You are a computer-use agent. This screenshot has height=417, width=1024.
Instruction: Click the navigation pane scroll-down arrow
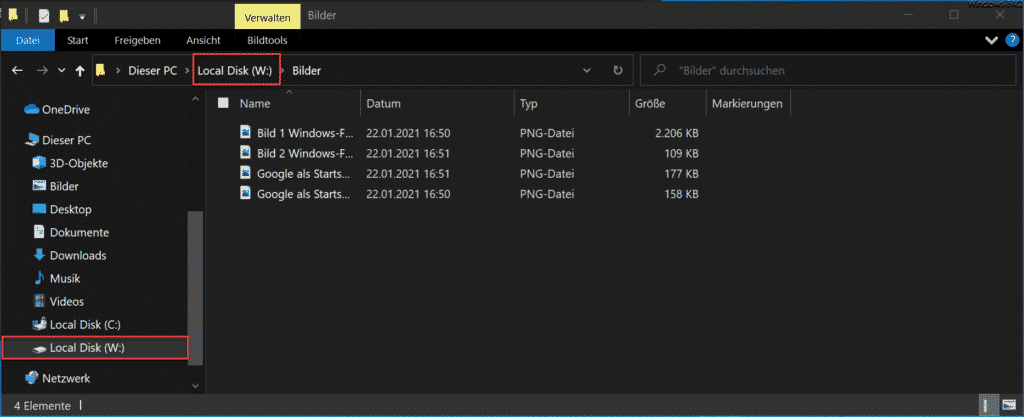(195, 386)
